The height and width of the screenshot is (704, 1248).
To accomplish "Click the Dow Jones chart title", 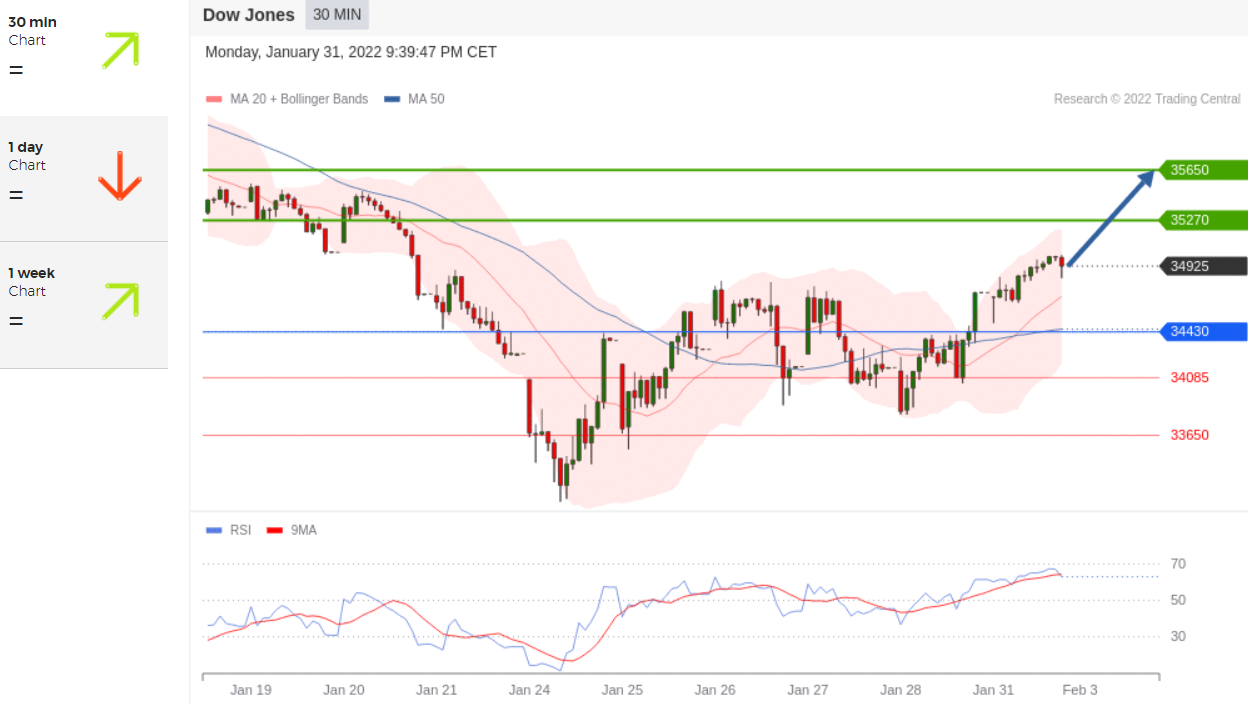I will click(248, 15).
